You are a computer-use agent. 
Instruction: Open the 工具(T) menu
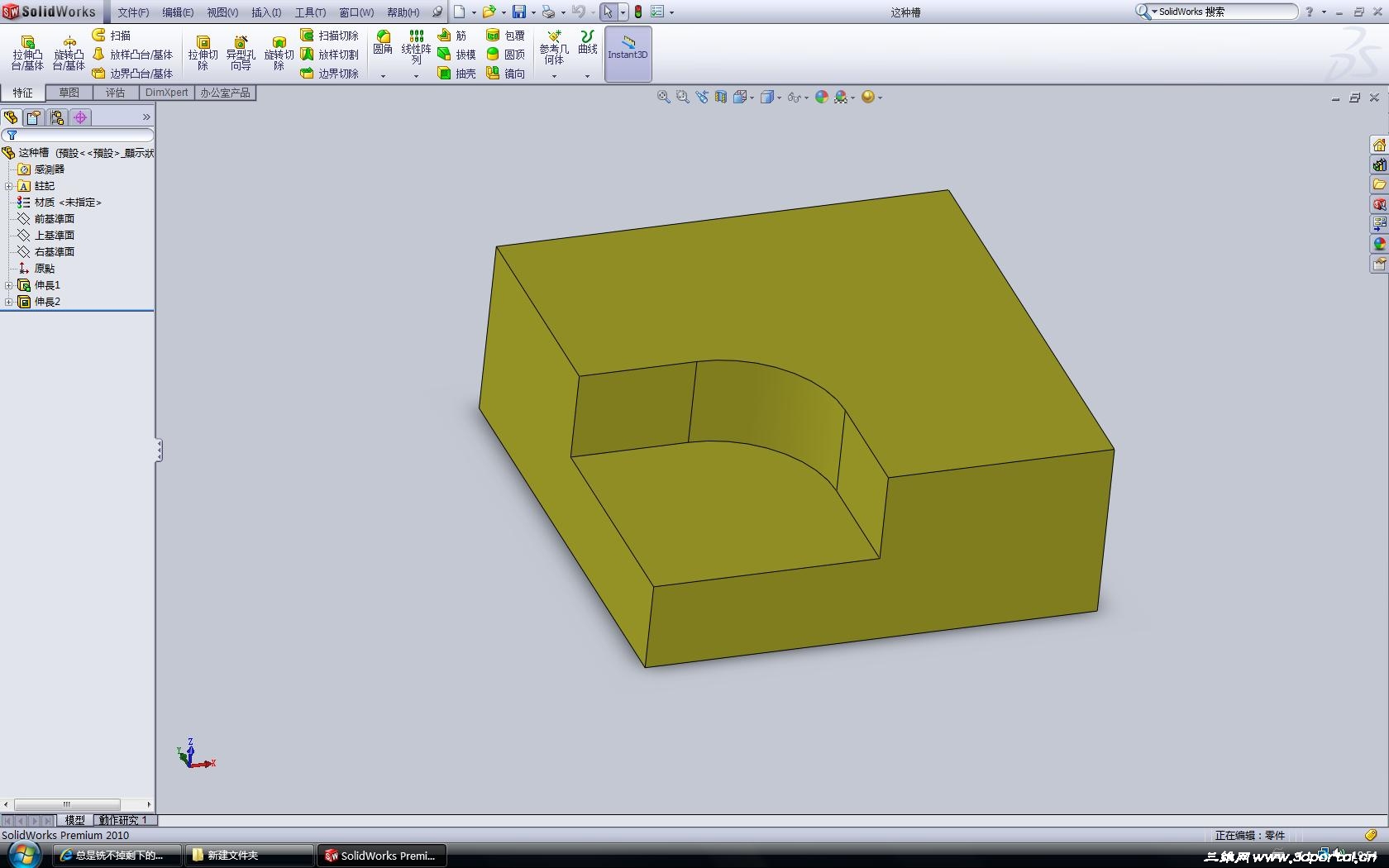310,12
